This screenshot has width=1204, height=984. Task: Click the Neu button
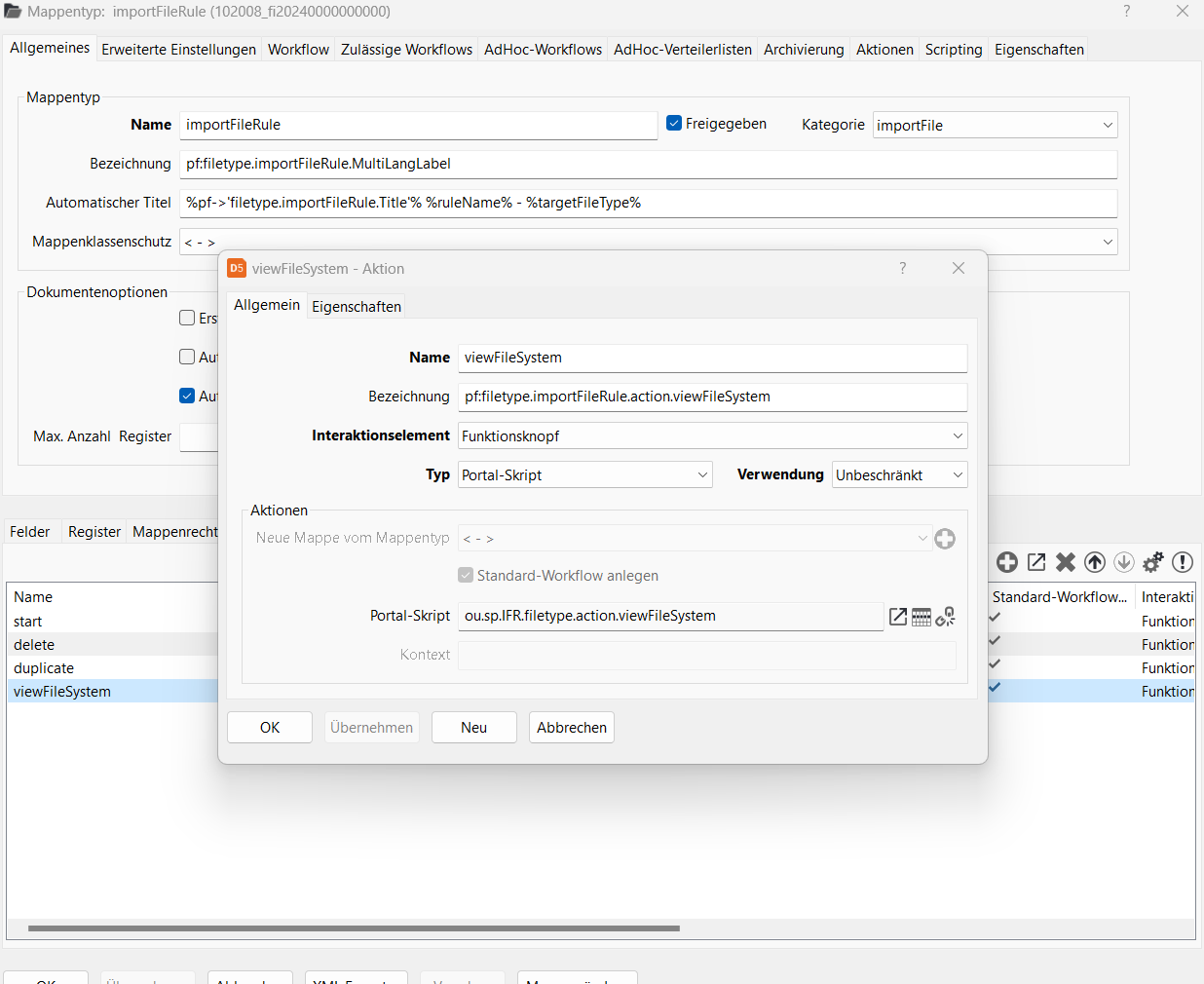474,728
